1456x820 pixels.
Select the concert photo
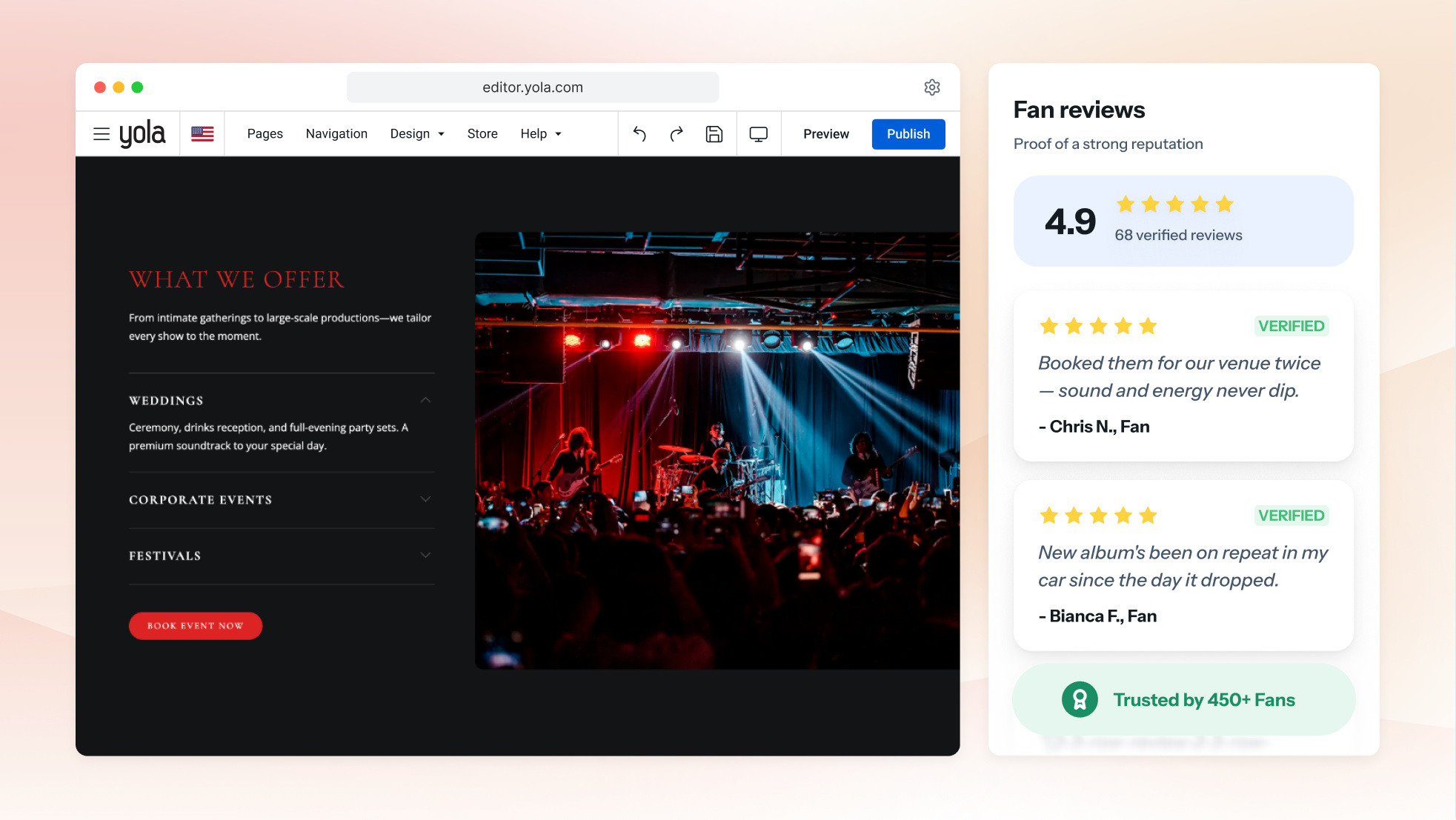[717, 450]
